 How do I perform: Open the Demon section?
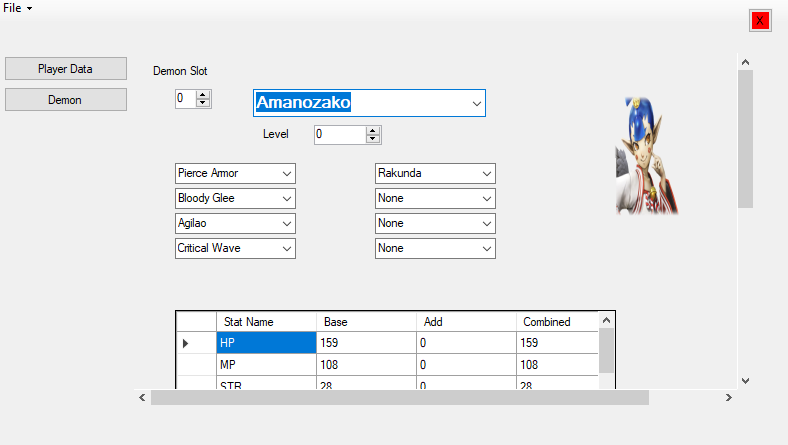pos(66,100)
